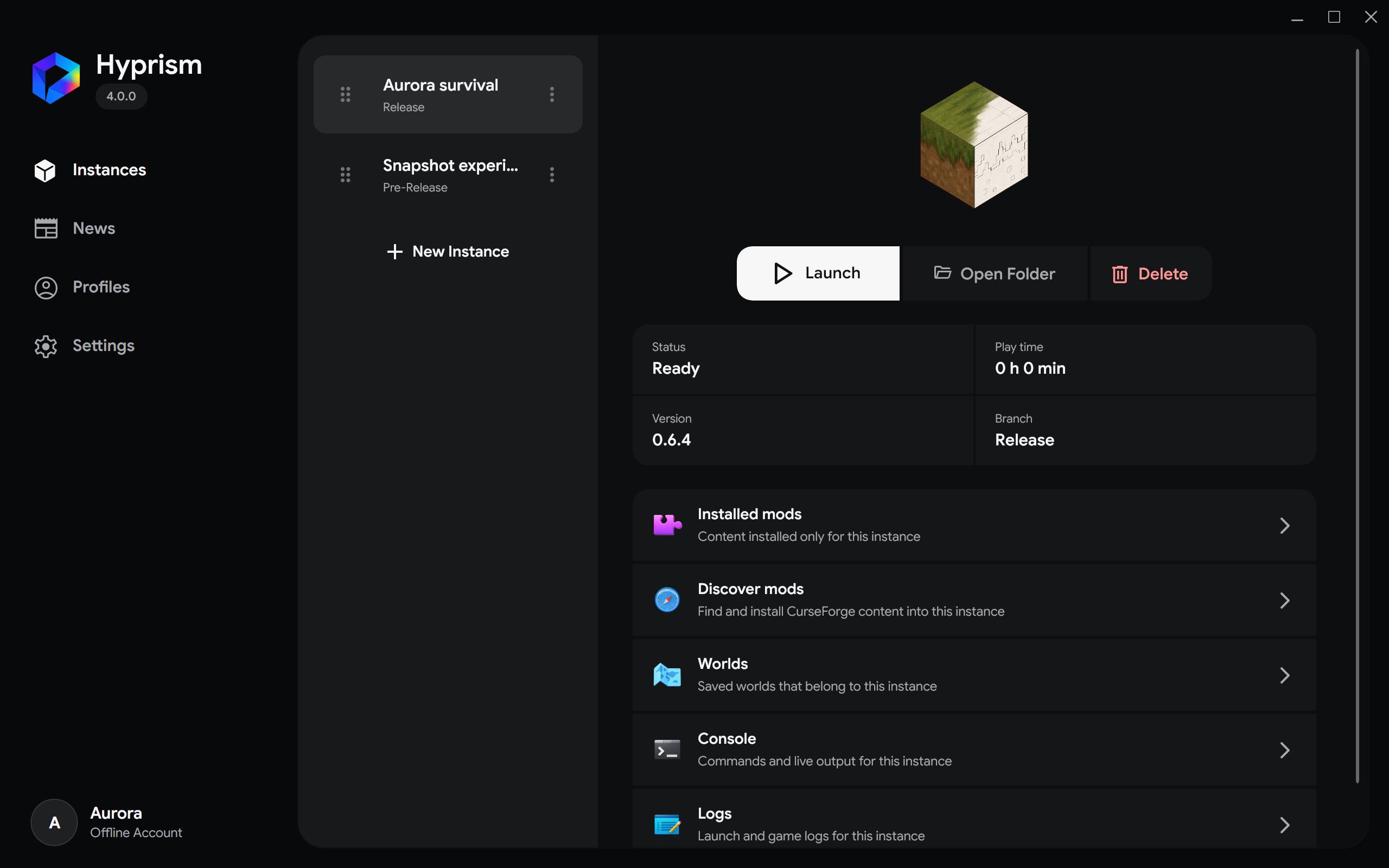Launch the Aurora survival instance
The image size is (1389, 868).
click(x=818, y=273)
